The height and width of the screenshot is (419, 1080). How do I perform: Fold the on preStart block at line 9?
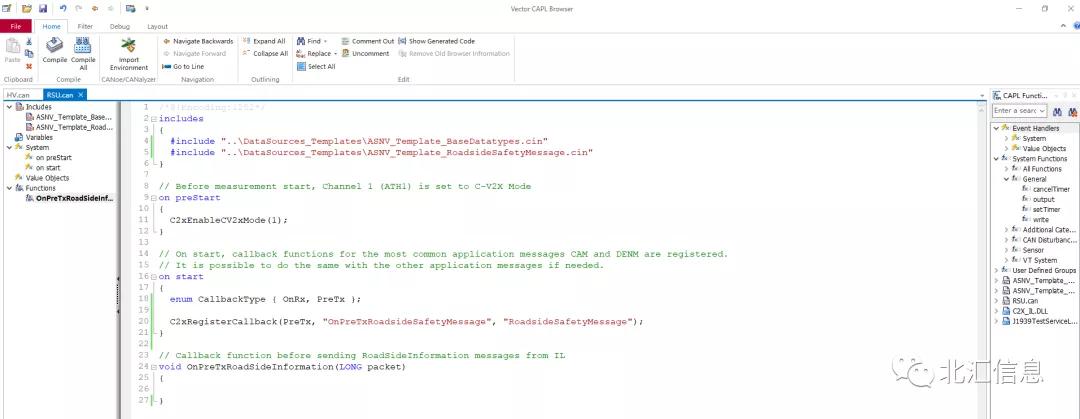[154, 198]
